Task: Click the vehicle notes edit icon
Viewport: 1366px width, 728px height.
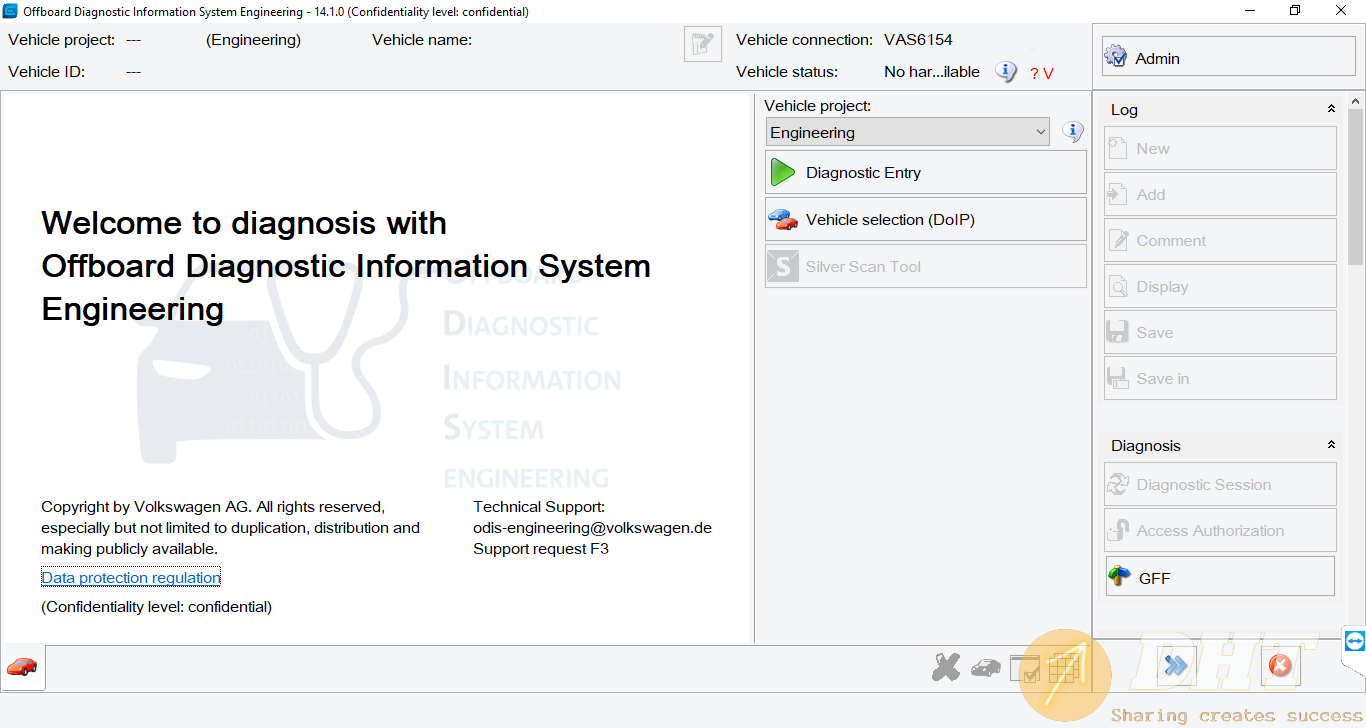Action: 703,45
